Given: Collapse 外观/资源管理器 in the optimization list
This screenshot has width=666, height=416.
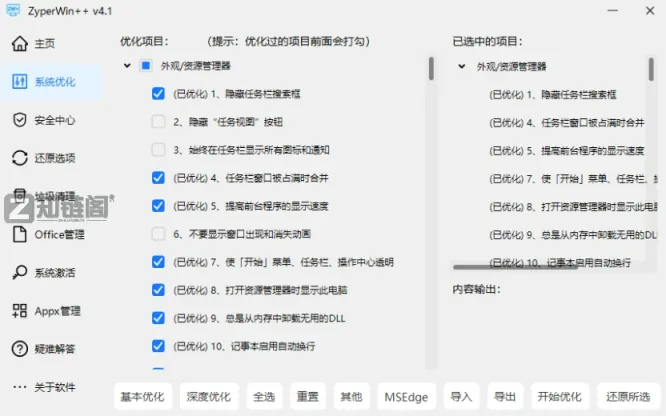Looking at the screenshot, I should (127, 65).
